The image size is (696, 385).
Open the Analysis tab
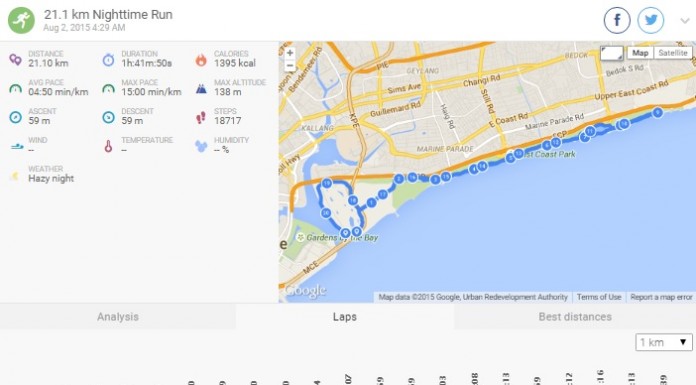[x=118, y=317]
